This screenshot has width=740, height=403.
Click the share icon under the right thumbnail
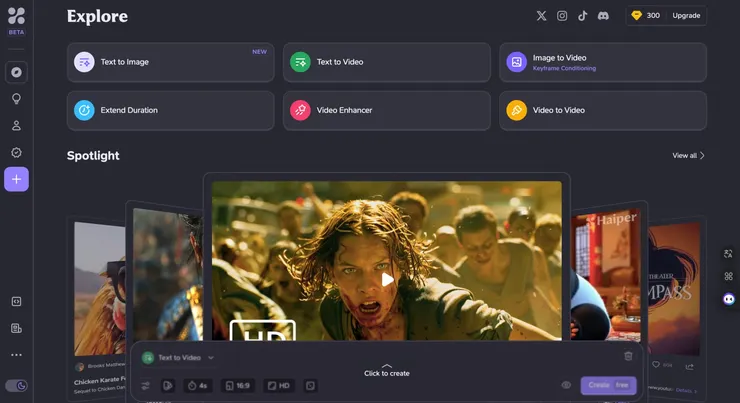[690, 367]
